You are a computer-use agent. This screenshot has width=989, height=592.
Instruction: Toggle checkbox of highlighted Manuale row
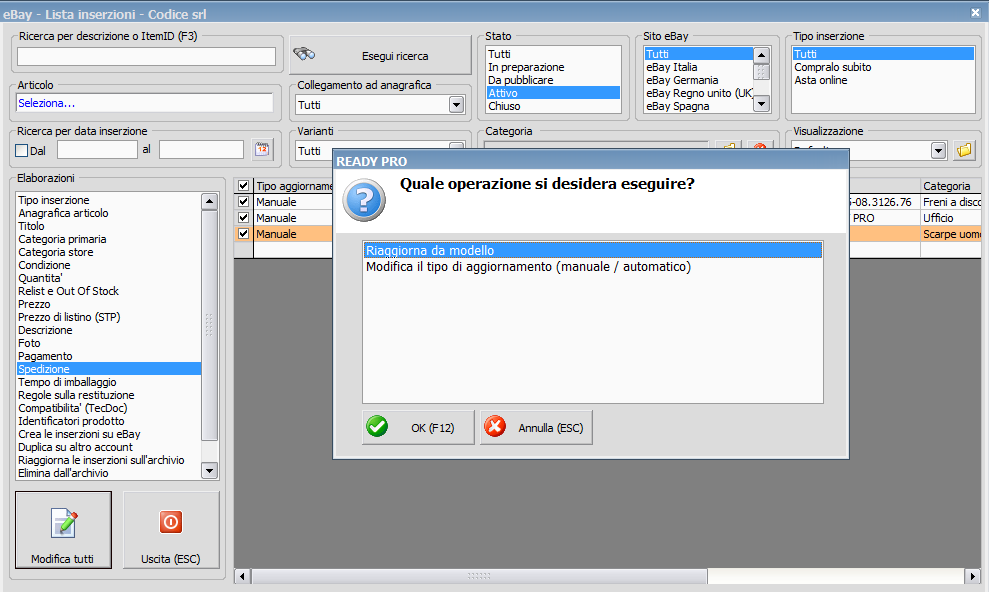pyautogui.click(x=243, y=233)
